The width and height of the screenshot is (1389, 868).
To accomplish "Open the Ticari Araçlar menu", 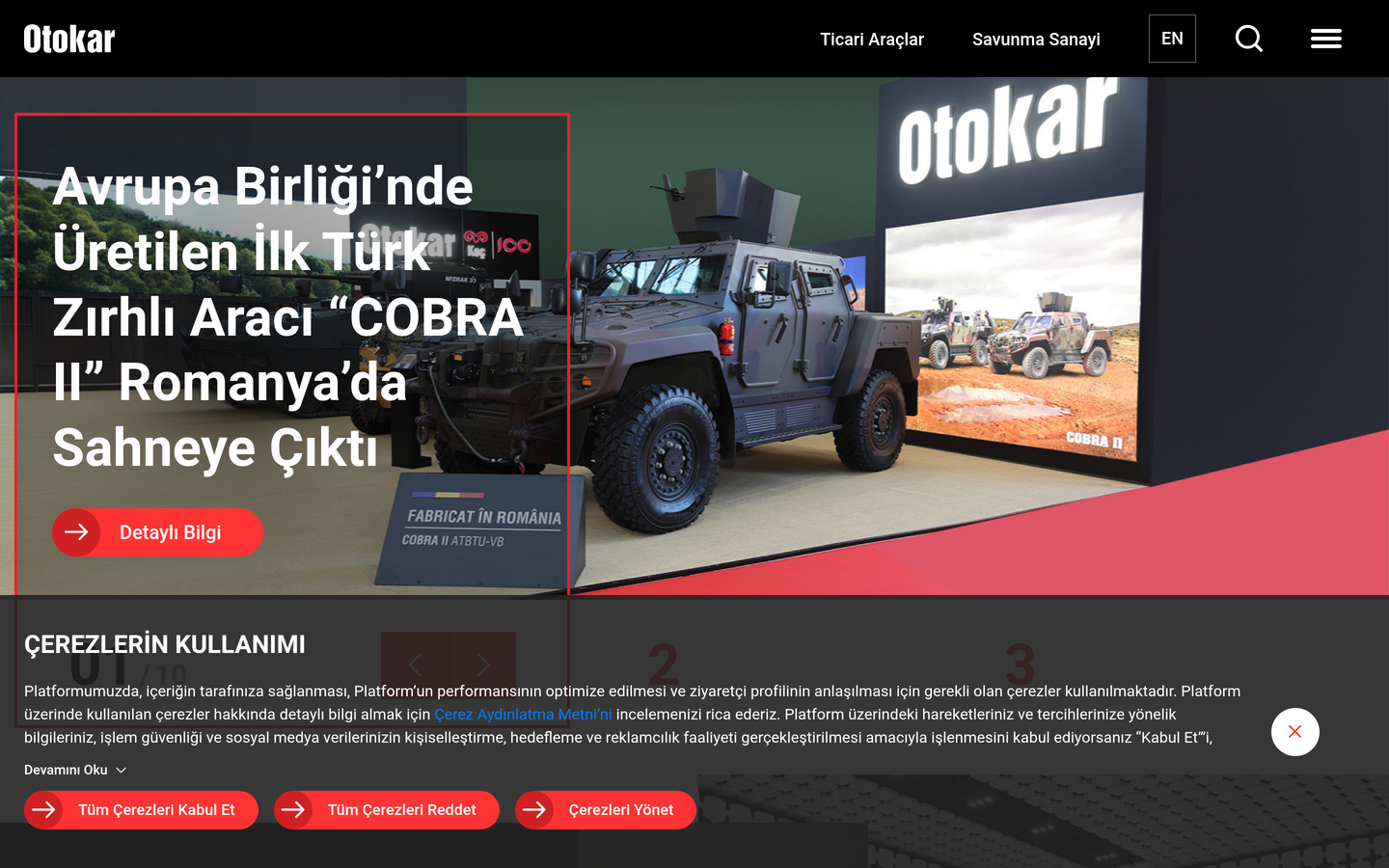I will click(x=872, y=40).
